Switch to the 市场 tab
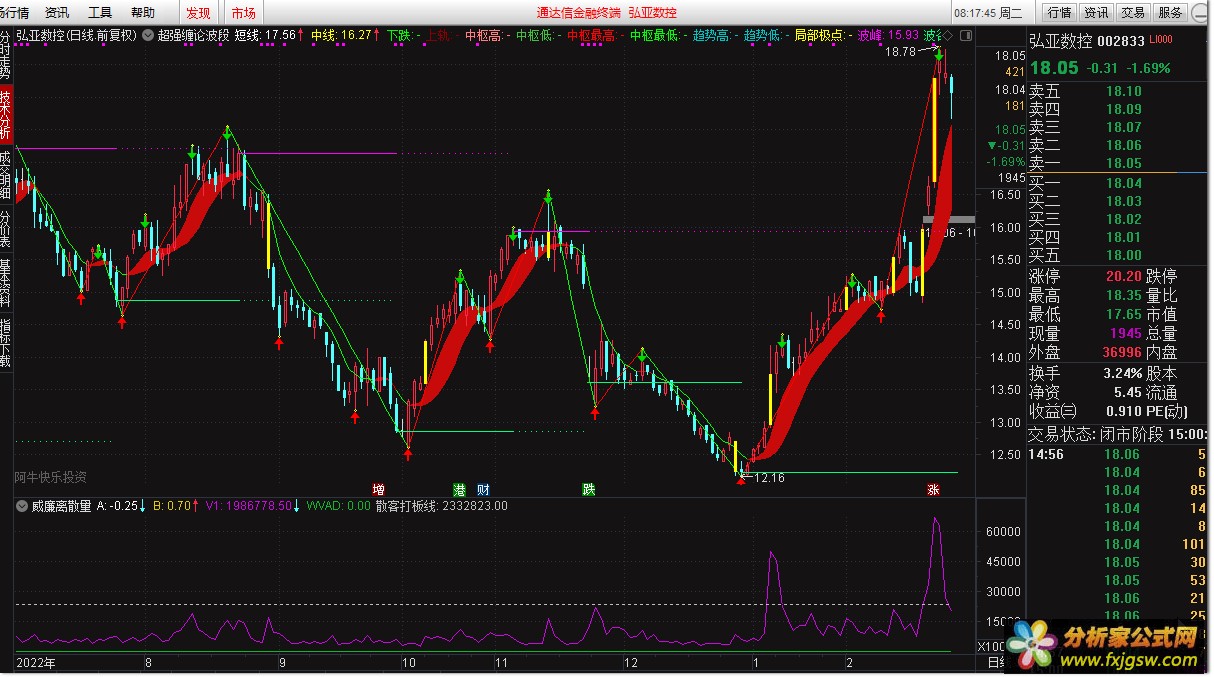 click(243, 12)
